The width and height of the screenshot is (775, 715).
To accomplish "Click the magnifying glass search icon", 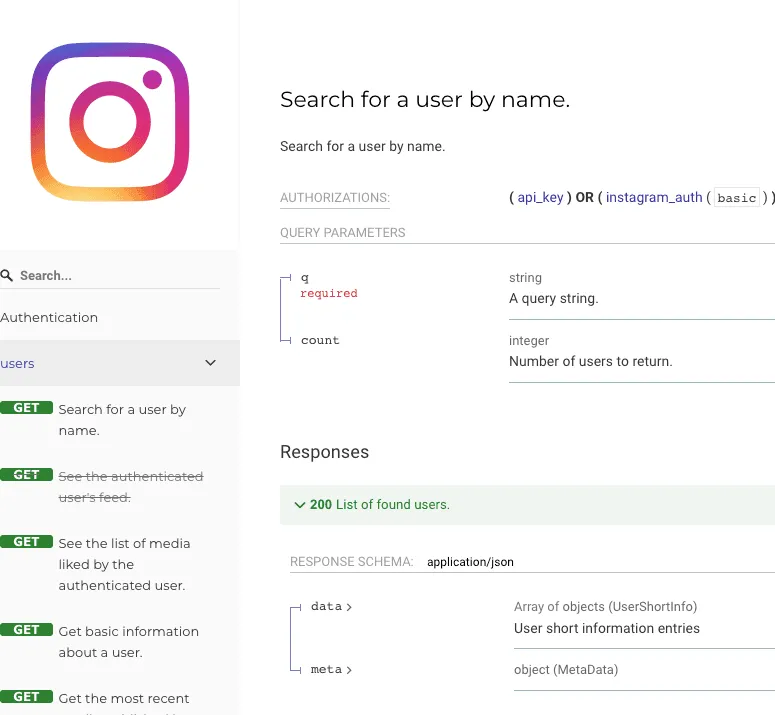I will (x=6, y=275).
